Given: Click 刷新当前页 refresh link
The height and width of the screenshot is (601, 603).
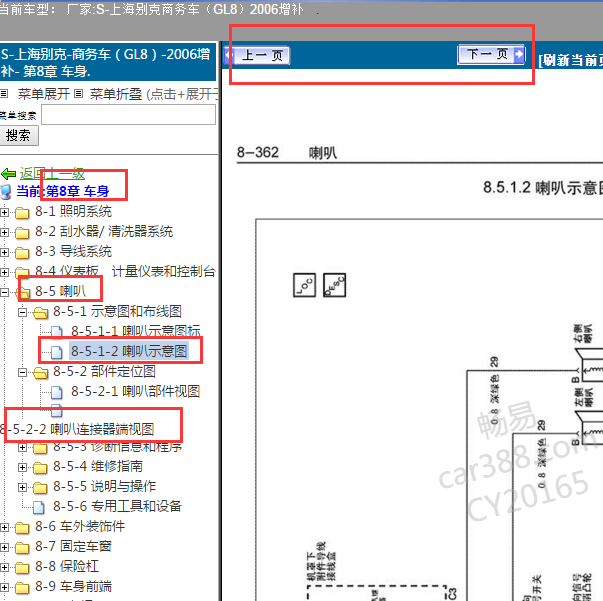Looking at the screenshot, I should pyautogui.click(x=571, y=60).
